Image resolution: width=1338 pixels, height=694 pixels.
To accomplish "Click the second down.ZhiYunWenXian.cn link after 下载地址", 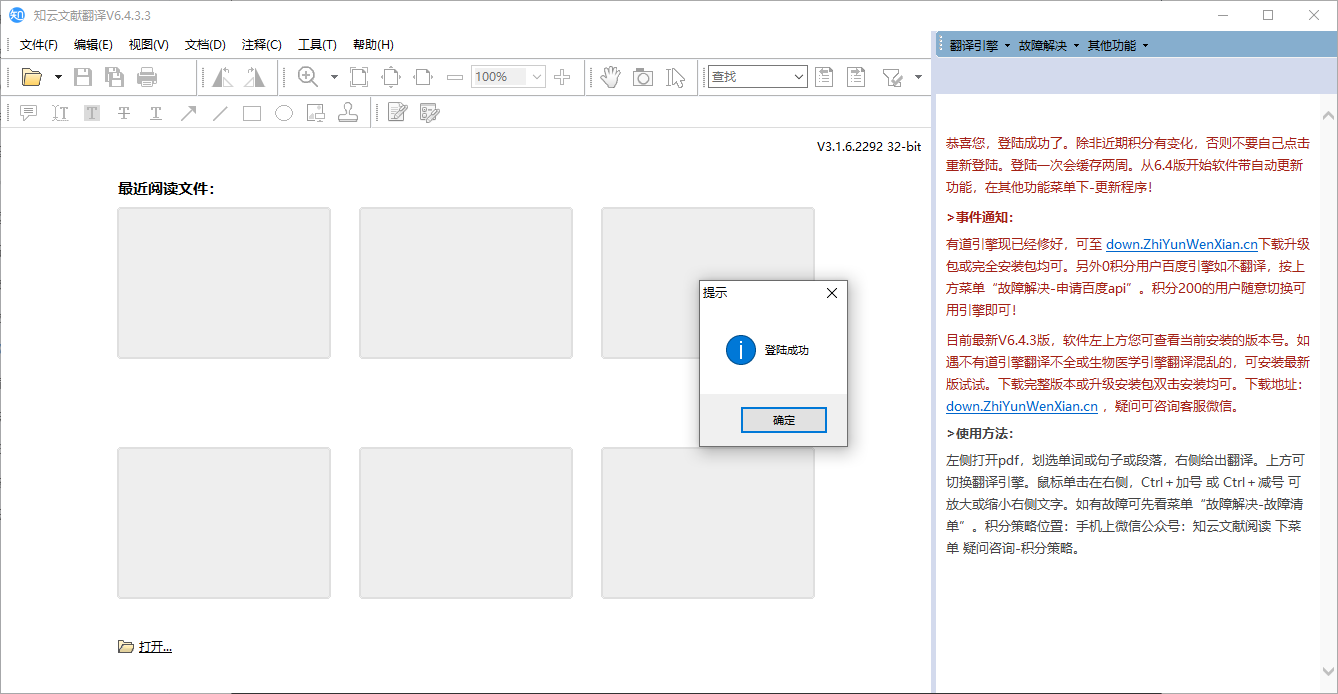I will click(1022, 406).
